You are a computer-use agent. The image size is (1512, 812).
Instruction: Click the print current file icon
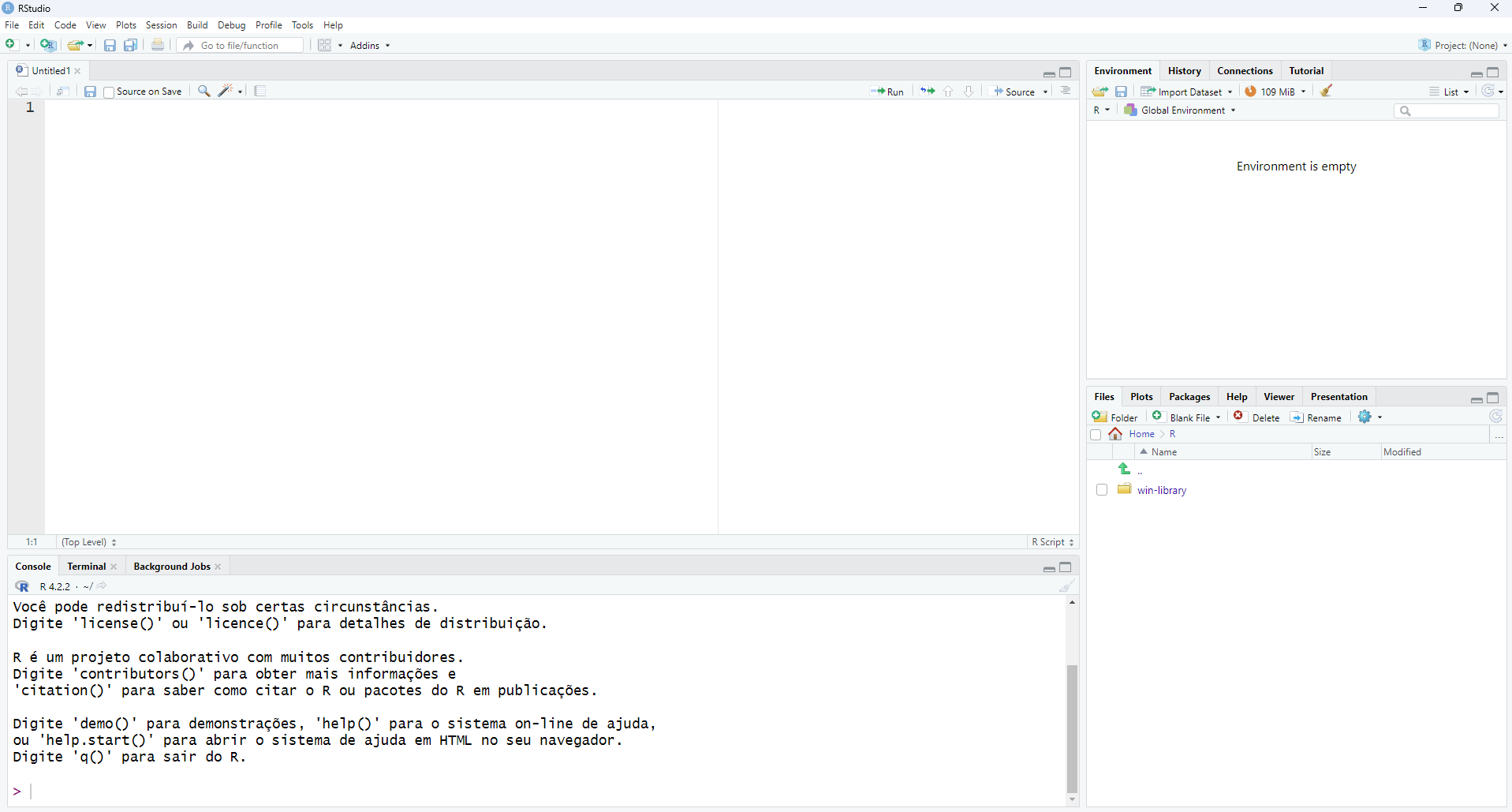pyautogui.click(x=158, y=46)
